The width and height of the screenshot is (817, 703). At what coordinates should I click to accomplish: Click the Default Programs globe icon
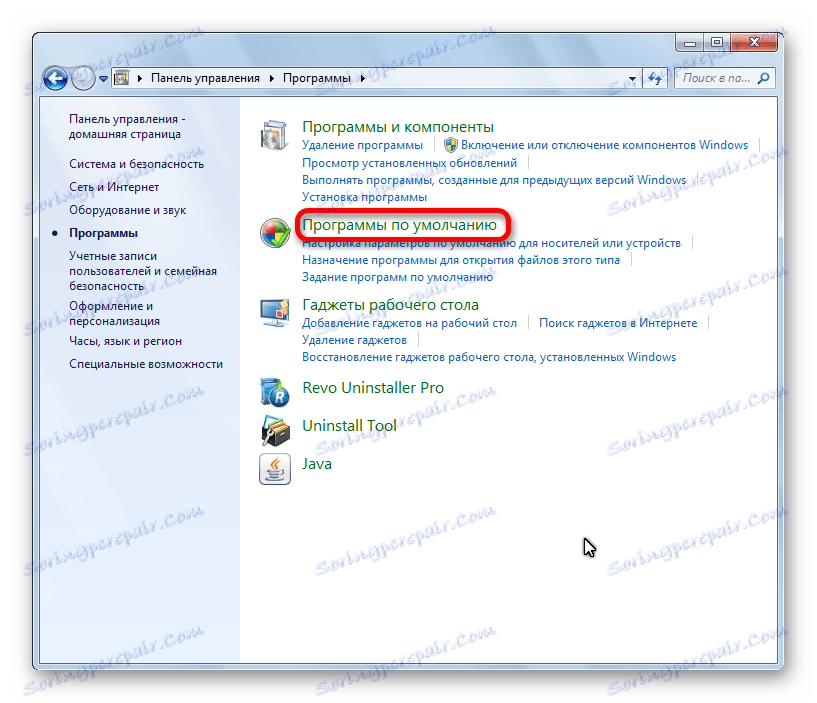pos(275,233)
